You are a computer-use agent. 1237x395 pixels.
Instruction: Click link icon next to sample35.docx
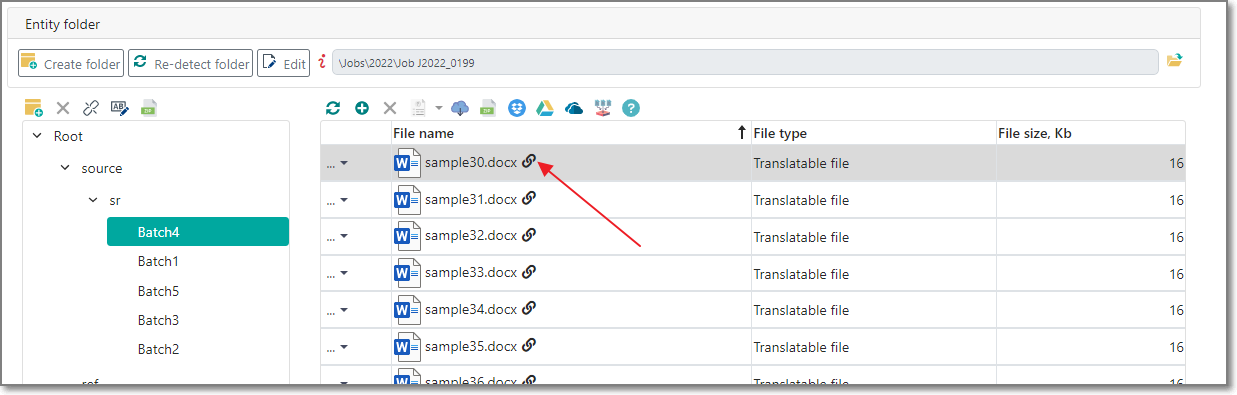(529, 346)
